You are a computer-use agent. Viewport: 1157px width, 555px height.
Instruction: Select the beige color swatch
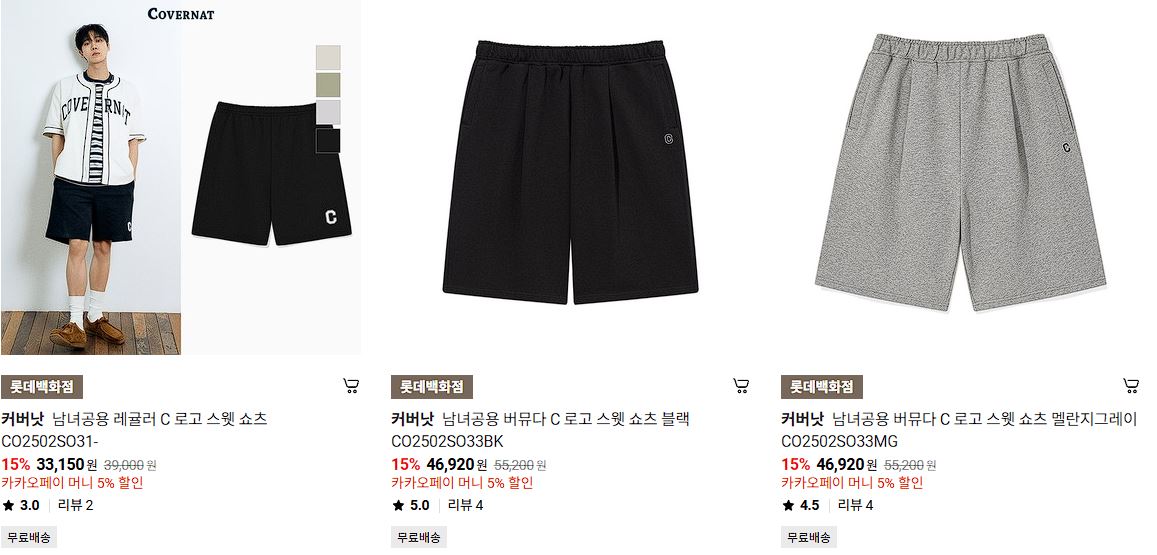tap(328, 58)
